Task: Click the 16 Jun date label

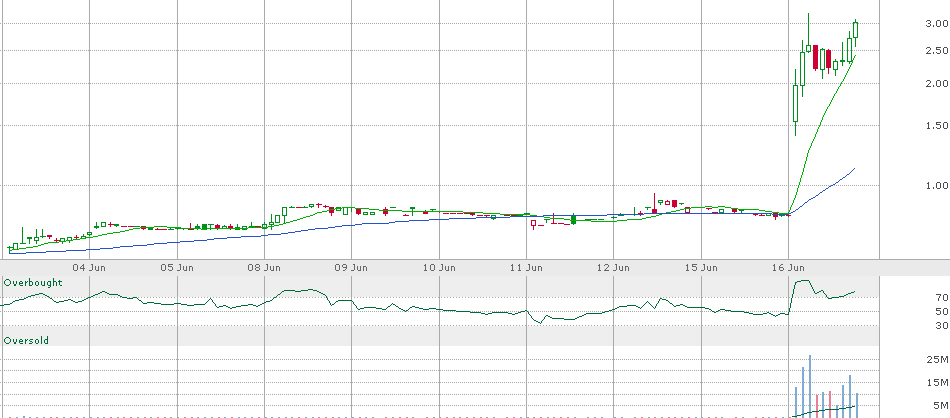Action: pyautogui.click(x=788, y=267)
